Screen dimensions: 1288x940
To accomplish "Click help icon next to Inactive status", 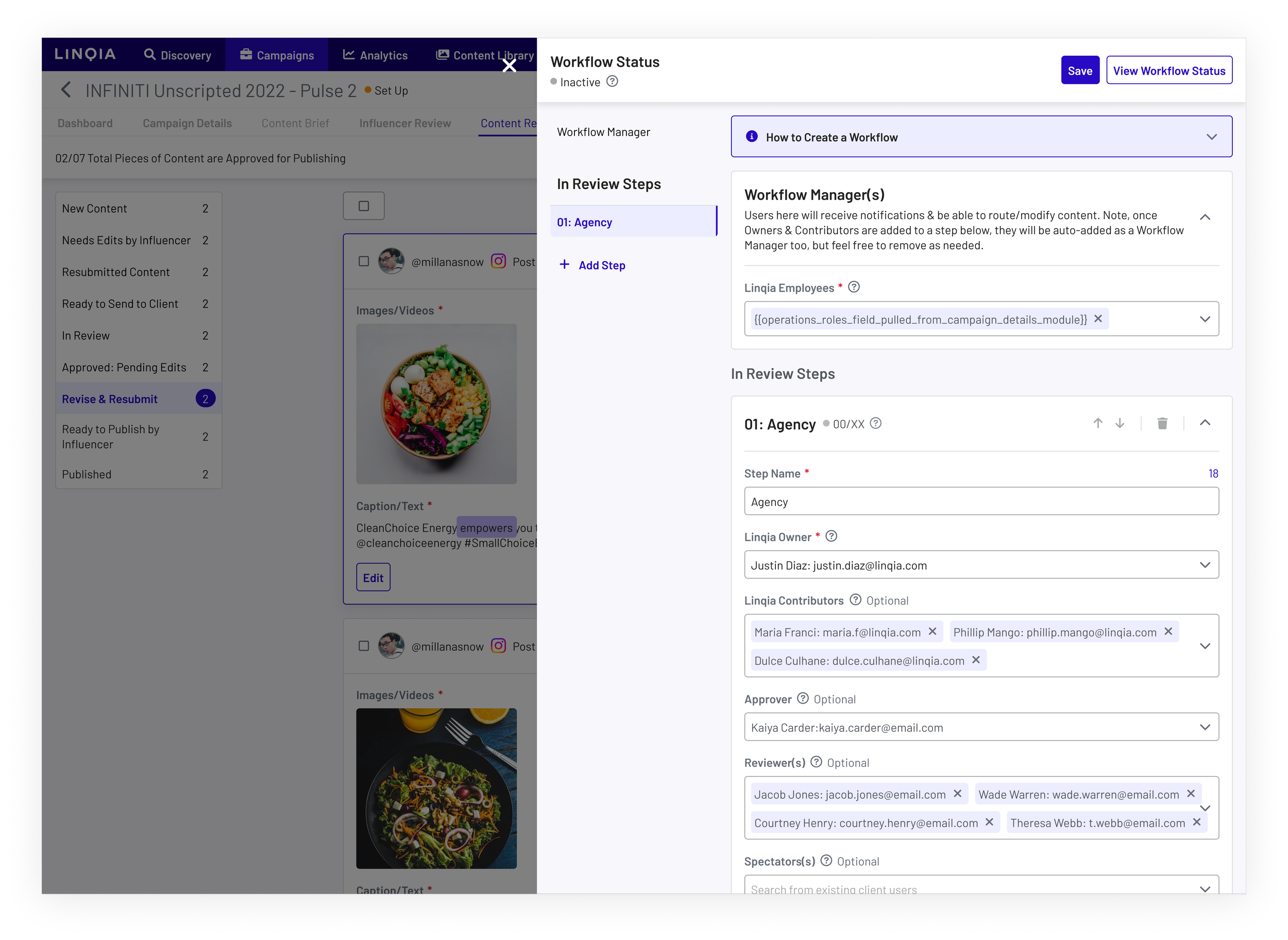I will [612, 81].
